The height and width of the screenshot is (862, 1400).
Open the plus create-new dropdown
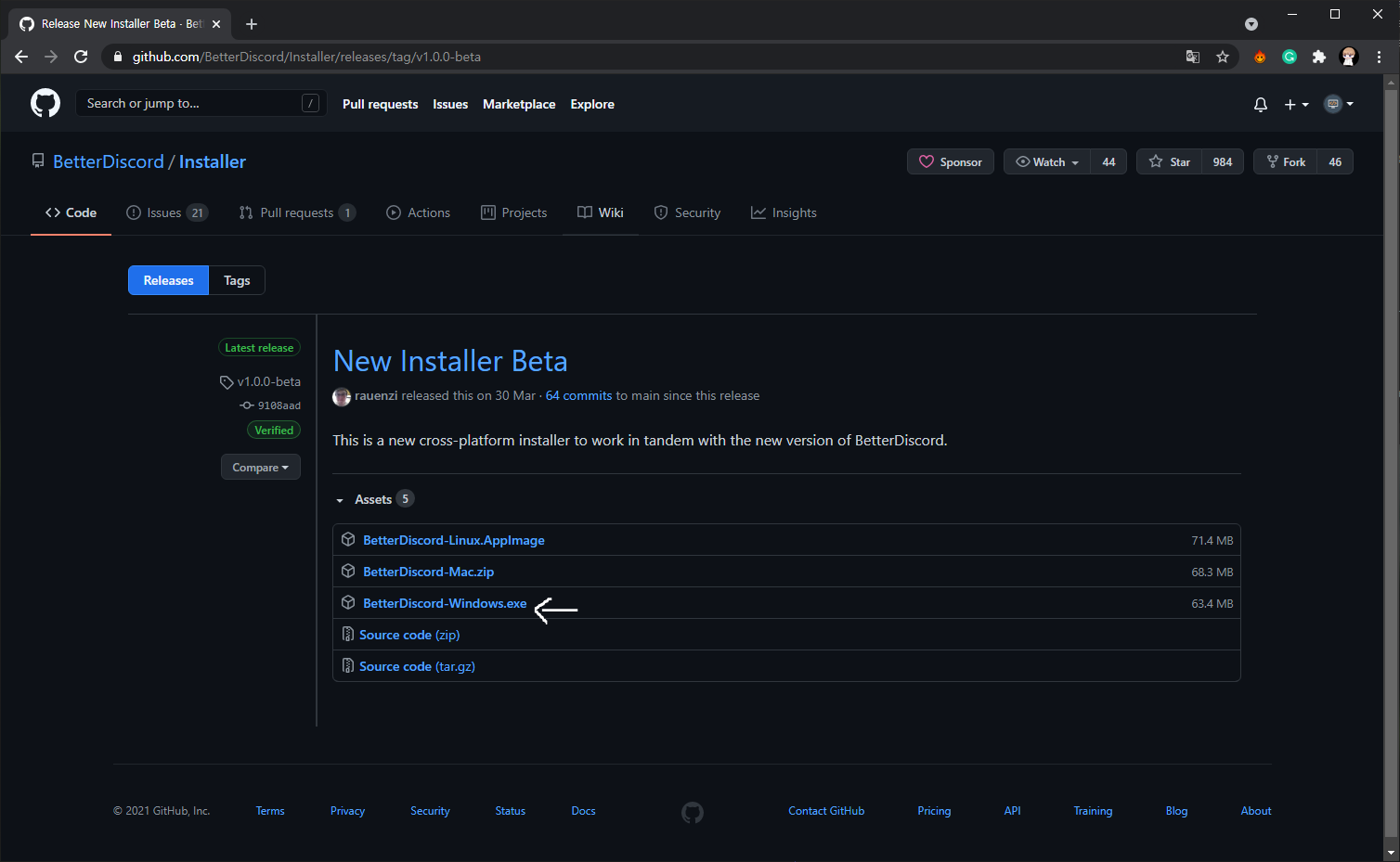1296,105
